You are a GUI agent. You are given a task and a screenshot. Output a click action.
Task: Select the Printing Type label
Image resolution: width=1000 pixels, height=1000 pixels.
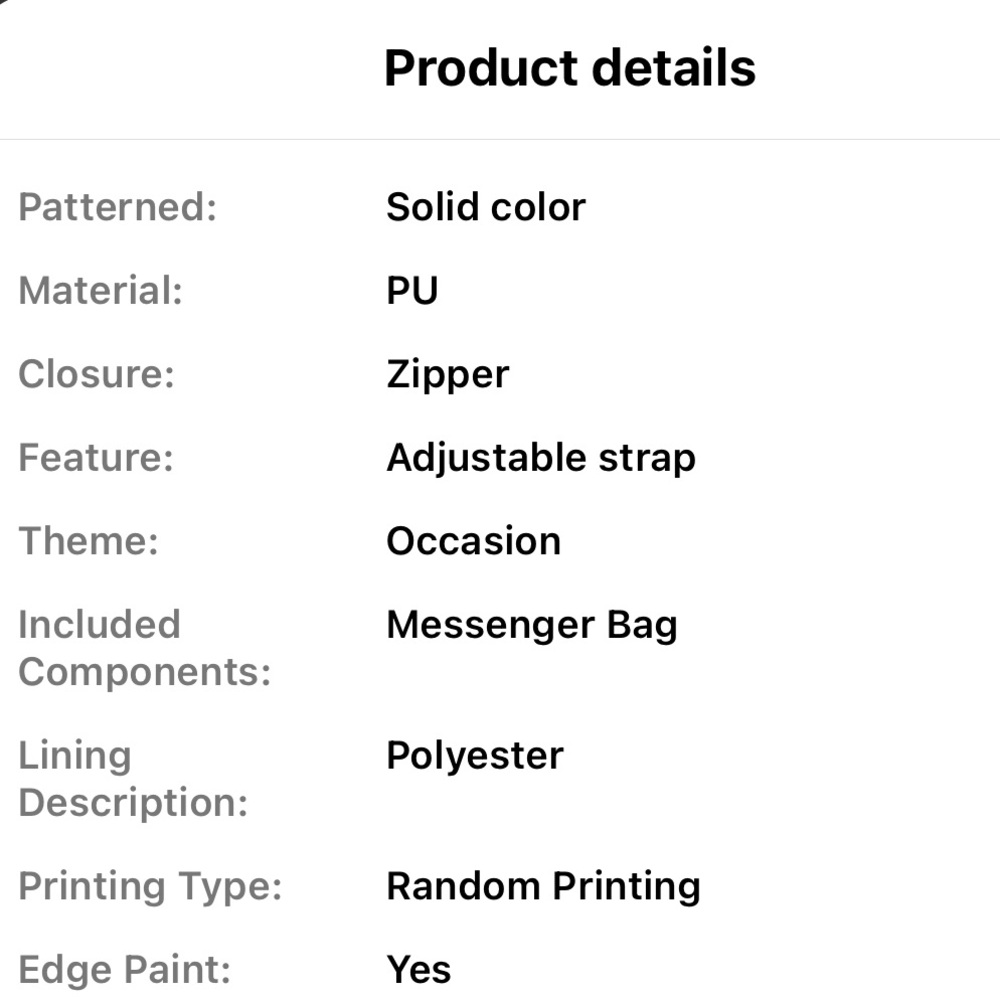pos(151,888)
